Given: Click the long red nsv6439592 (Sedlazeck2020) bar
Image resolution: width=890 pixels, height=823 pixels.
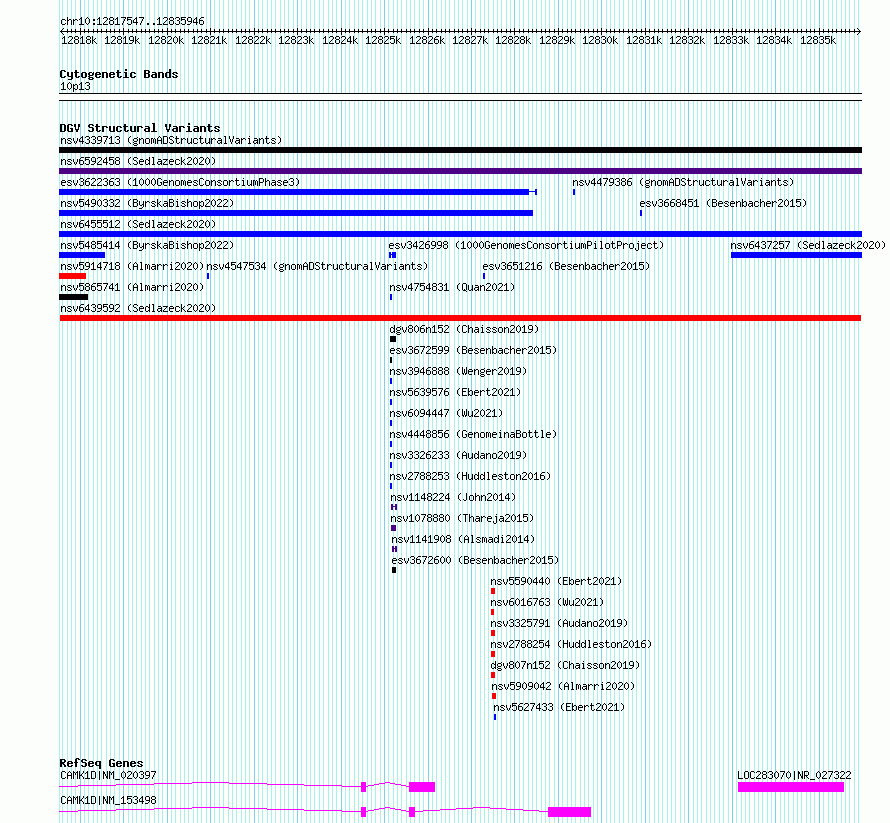Looking at the screenshot, I should point(460,318).
